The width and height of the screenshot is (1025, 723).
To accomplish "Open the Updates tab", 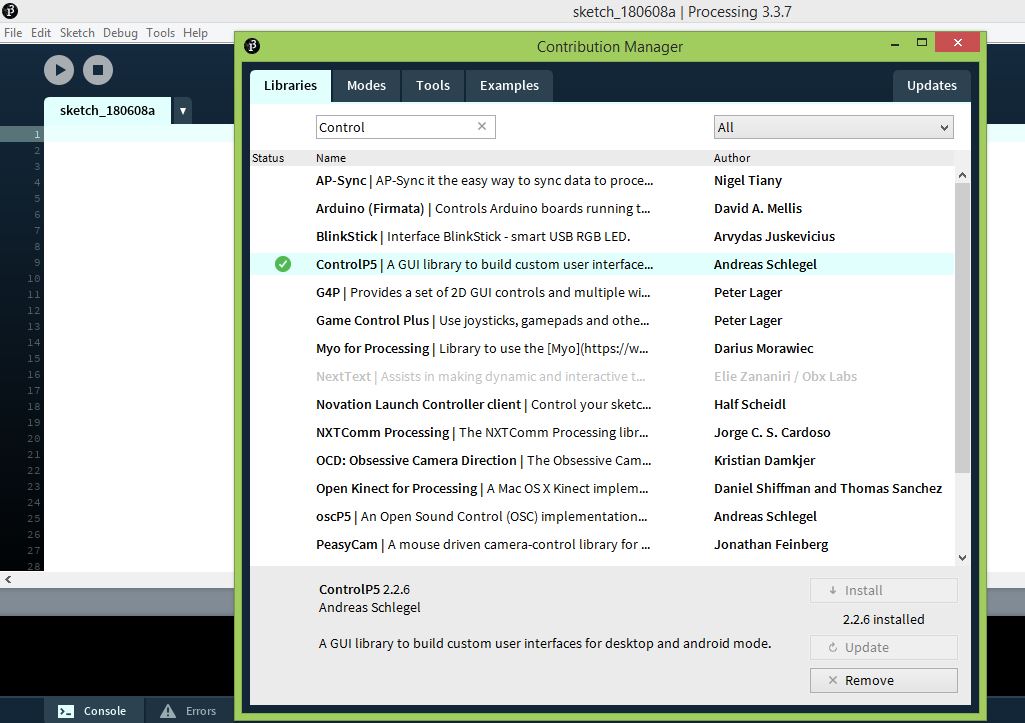I will point(932,86).
